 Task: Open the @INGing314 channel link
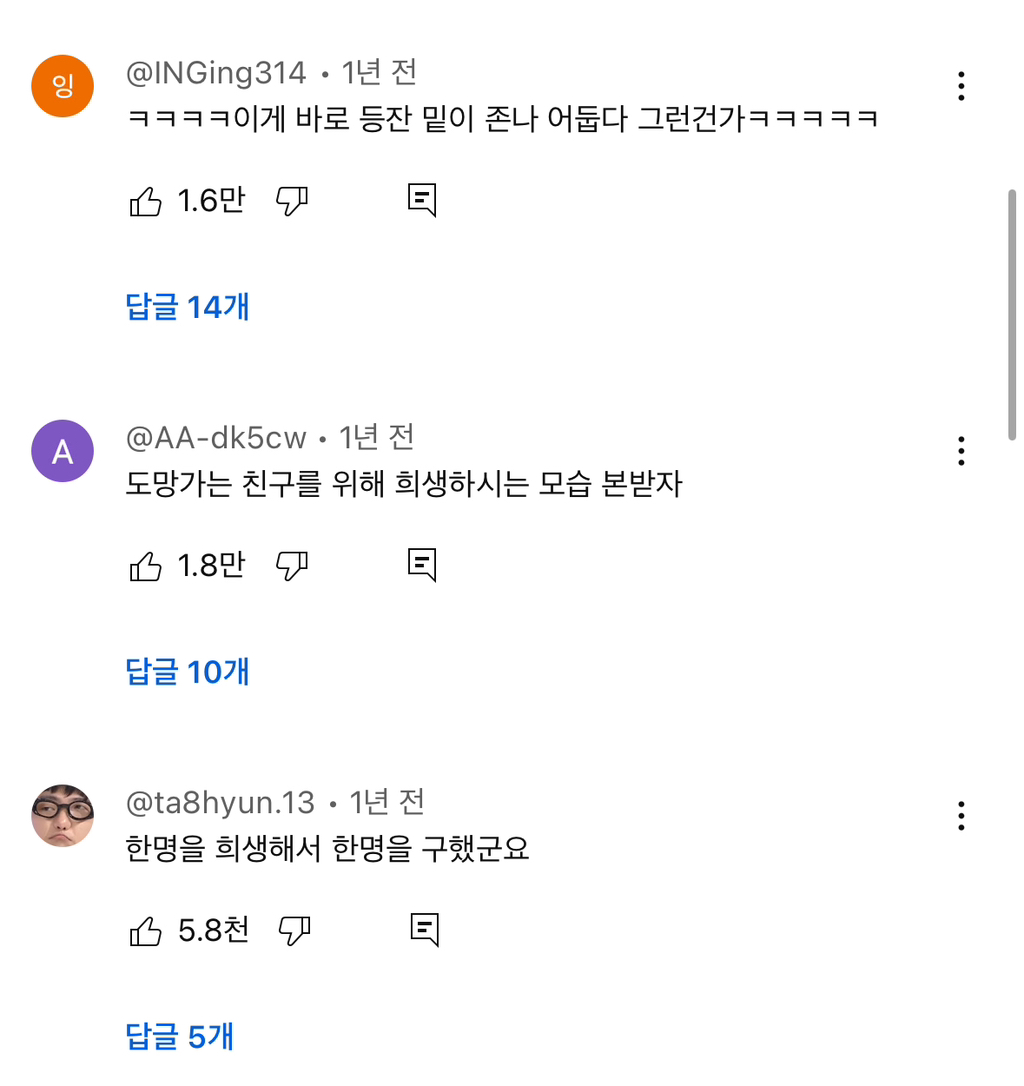pyautogui.click(x=216, y=73)
